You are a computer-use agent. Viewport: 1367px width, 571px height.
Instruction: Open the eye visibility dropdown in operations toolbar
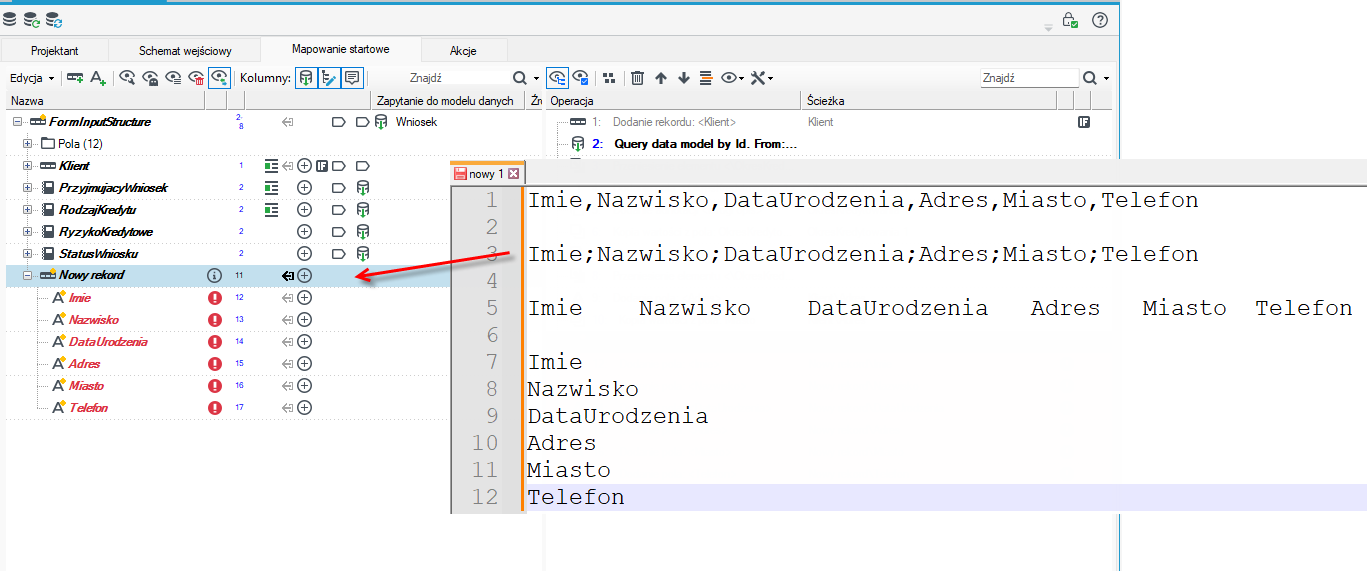(733, 77)
